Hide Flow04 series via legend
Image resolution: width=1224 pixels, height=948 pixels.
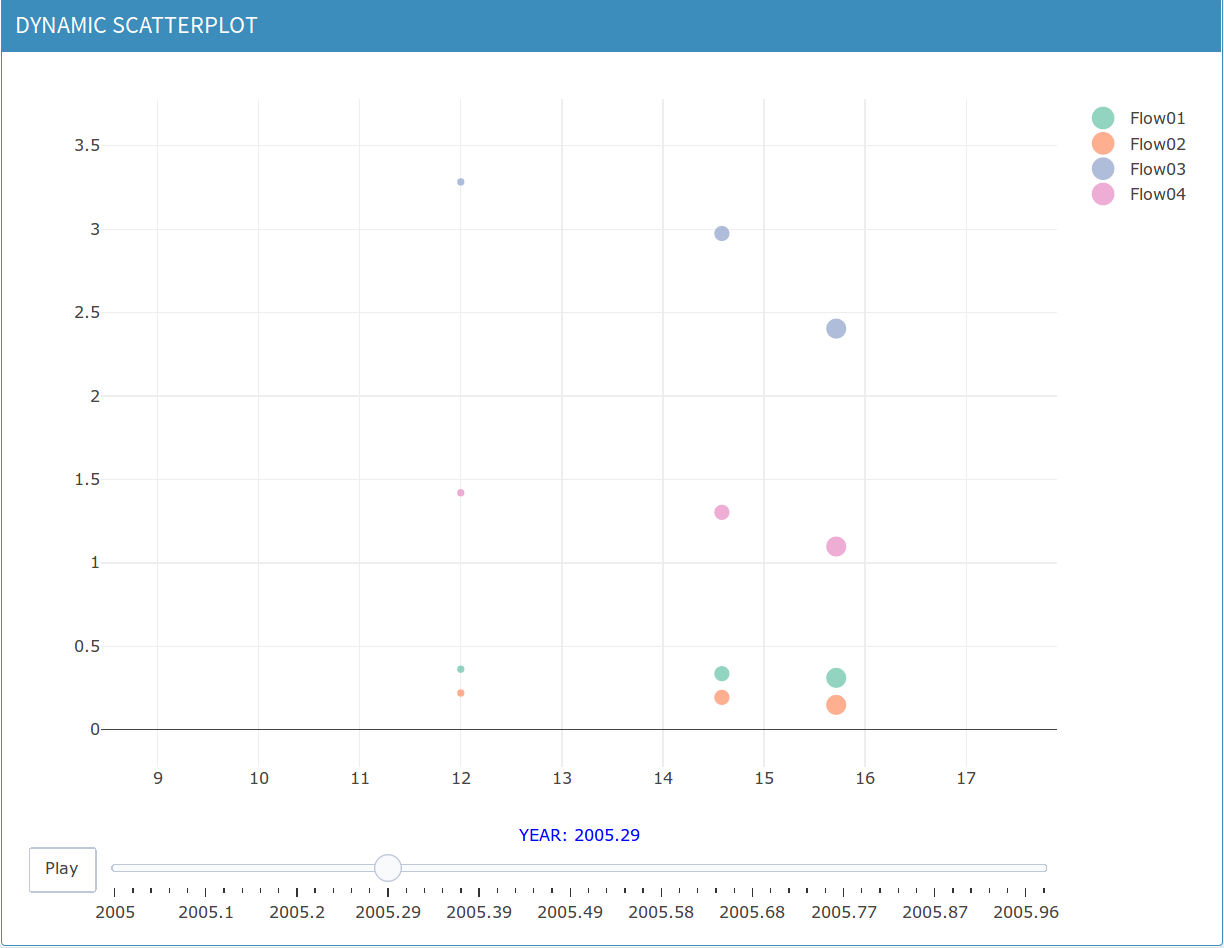pos(1157,194)
